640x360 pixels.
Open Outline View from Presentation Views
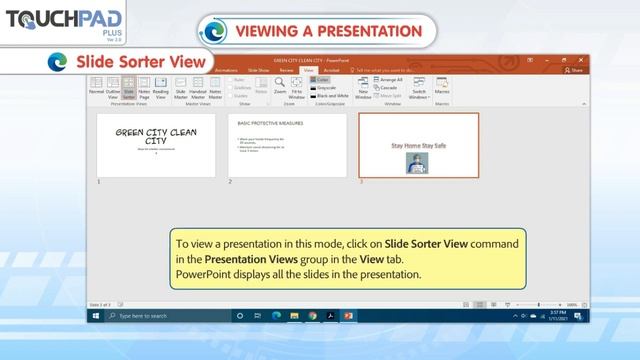[x=113, y=87]
